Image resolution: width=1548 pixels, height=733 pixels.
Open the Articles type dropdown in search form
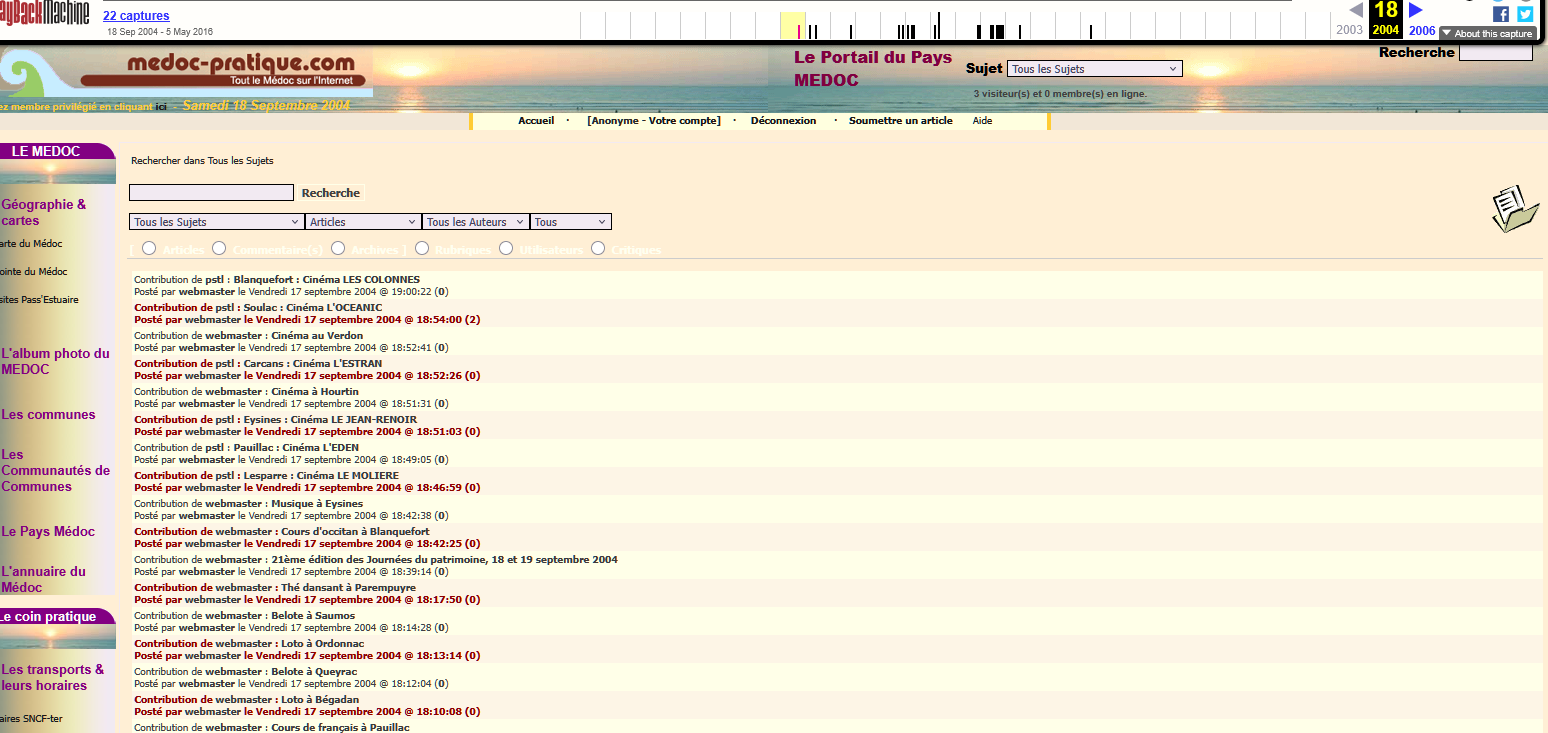coord(363,222)
